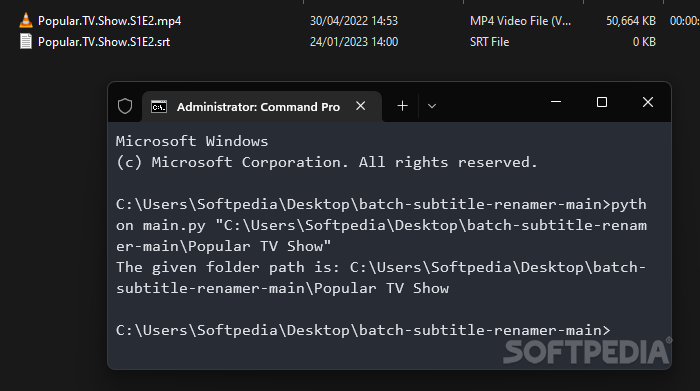Viewport: 700px width, 391px height.
Task: Click the last command prompt line in terminal
Action: (363, 330)
